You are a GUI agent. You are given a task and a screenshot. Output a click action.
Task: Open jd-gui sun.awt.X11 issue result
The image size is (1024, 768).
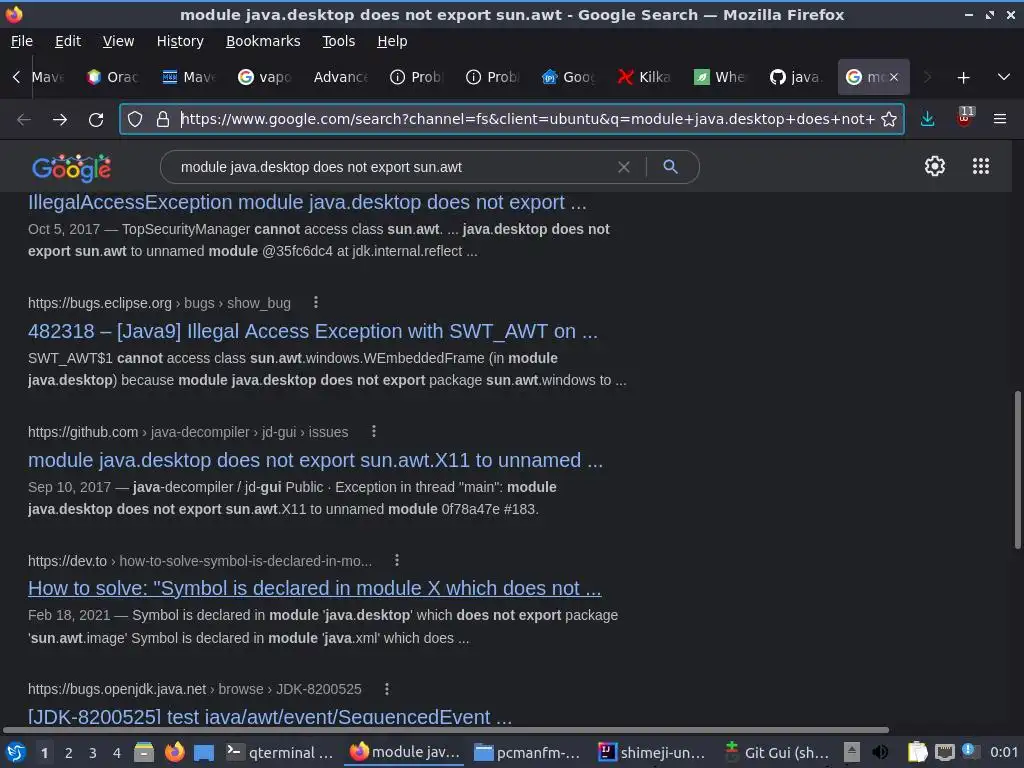click(315, 460)
